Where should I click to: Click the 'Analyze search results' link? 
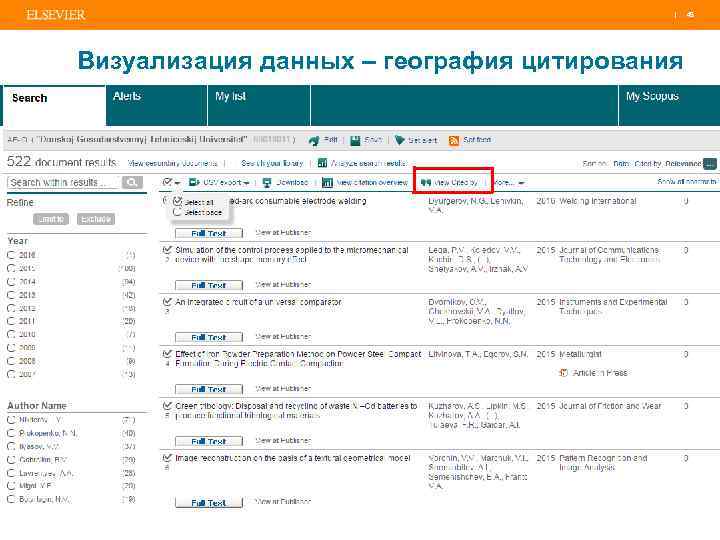click(x=369, y=163)
